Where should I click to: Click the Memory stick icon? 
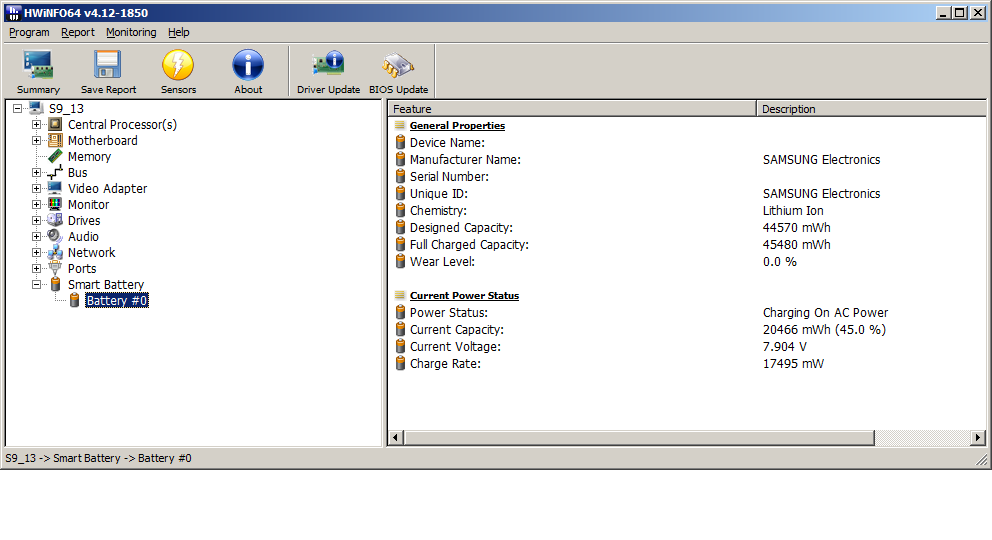[56, 156]
